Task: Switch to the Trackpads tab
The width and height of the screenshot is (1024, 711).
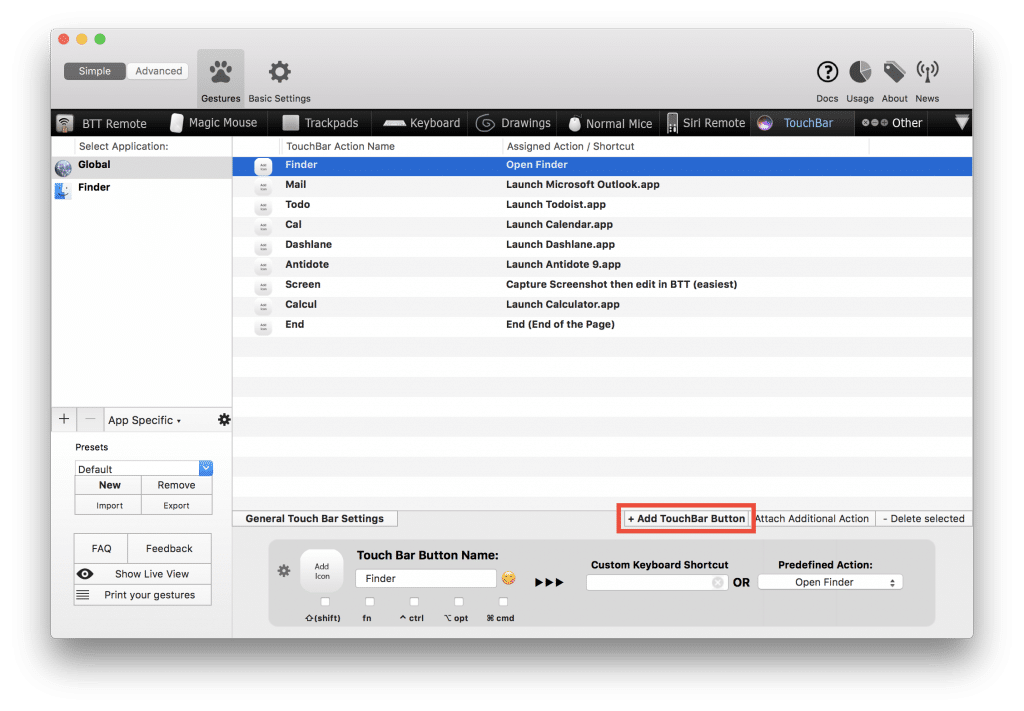Action: tap(321, 123)
